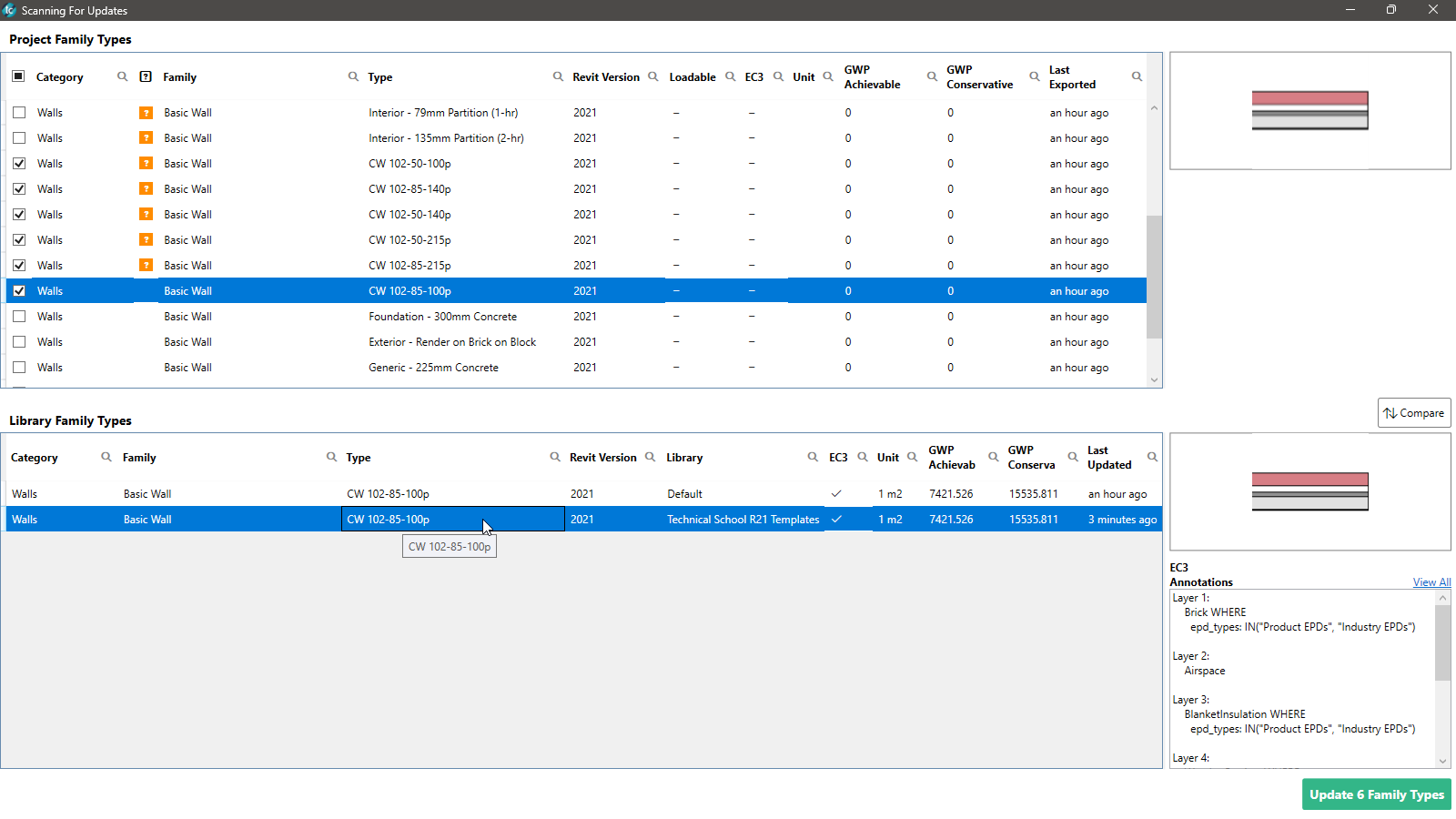Viewport: 1456px width, 819px height.
Task: Click the search icon beside Library column header
Action: (x=813, y=457)
